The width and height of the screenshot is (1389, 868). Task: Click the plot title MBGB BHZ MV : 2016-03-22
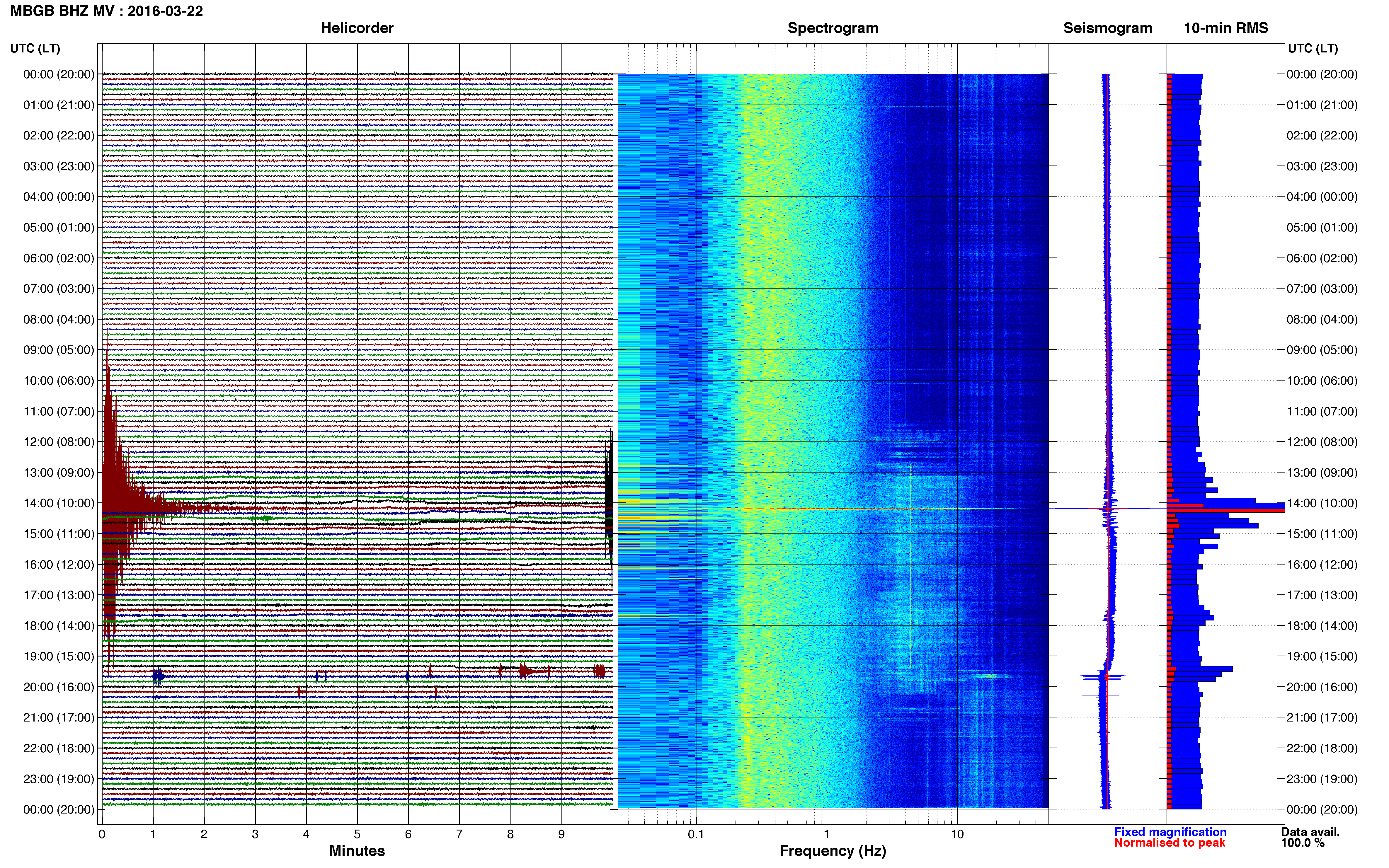point(107,11)
